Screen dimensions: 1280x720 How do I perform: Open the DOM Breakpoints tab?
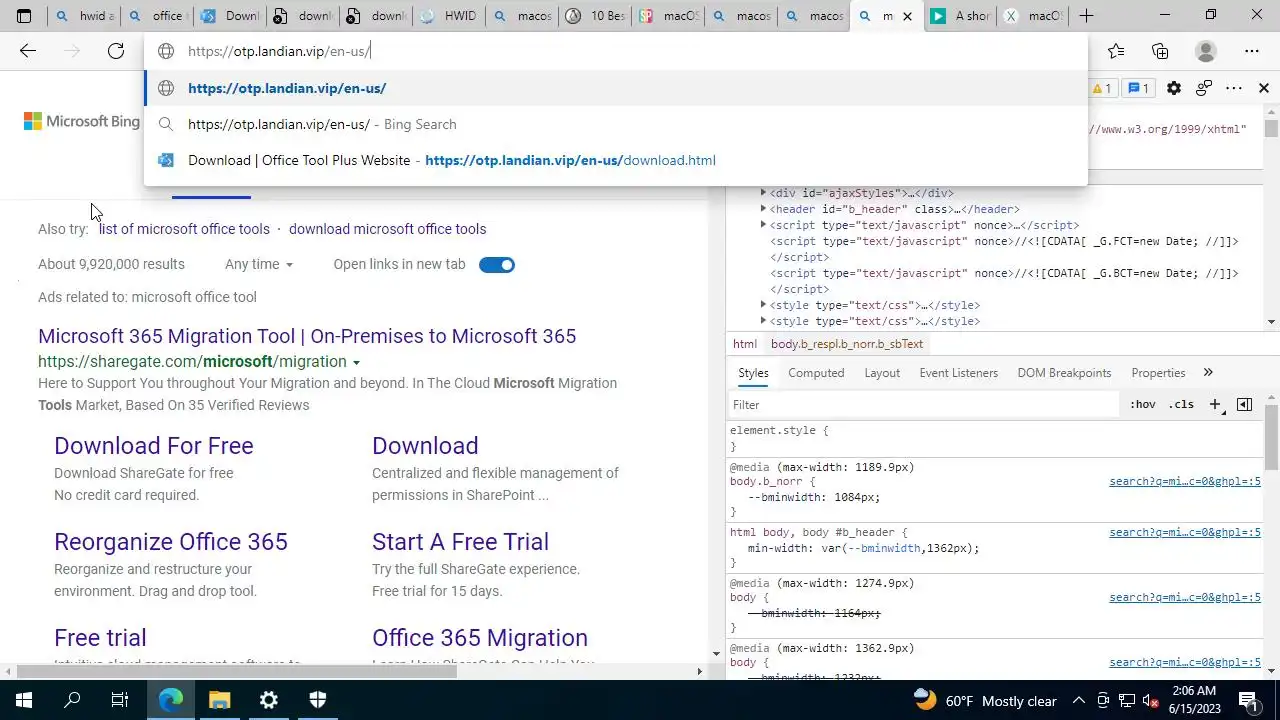[x=1064, y=373]
